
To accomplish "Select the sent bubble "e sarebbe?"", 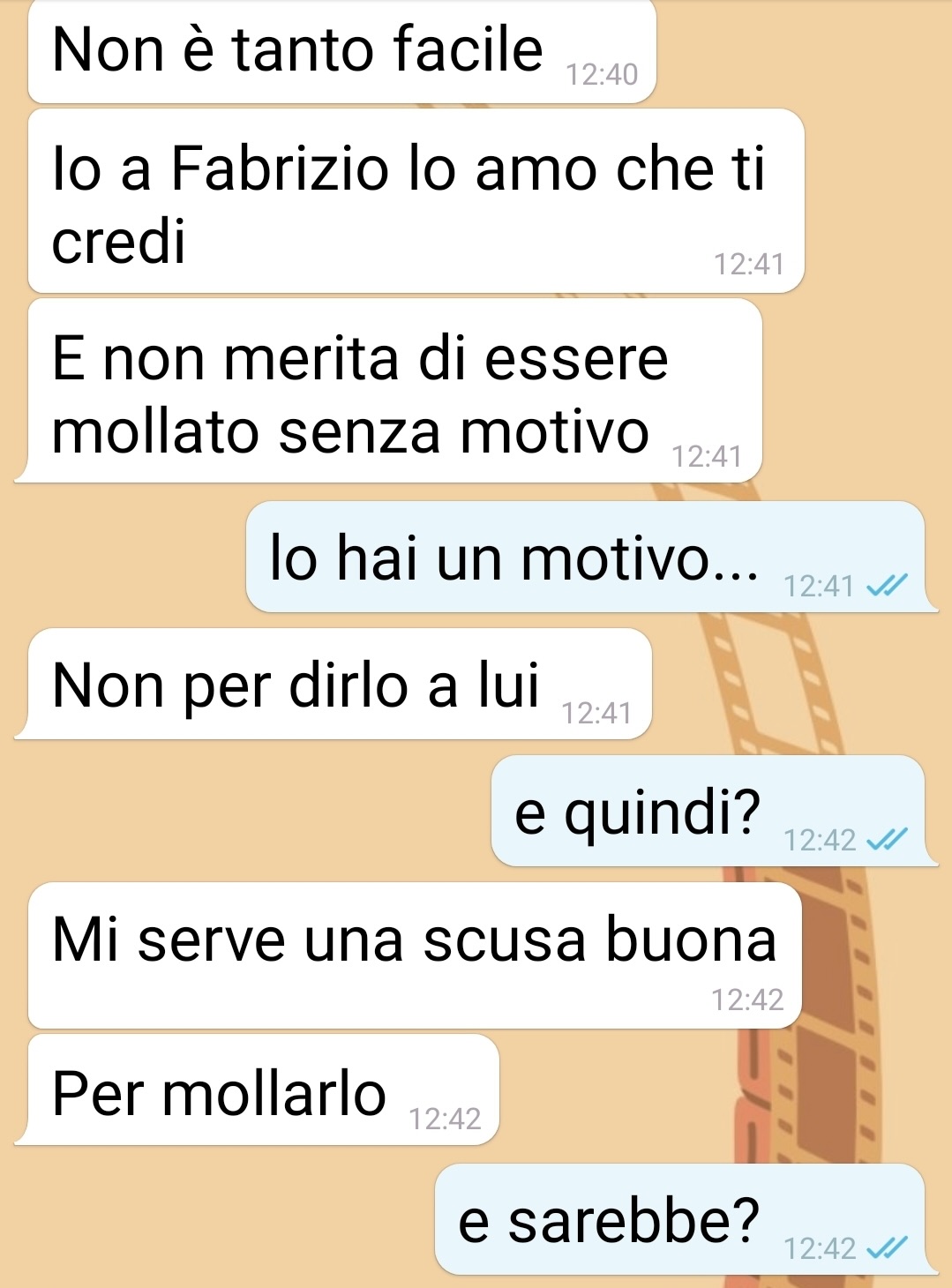I will pyautogui.click(x=680, y=1219).
